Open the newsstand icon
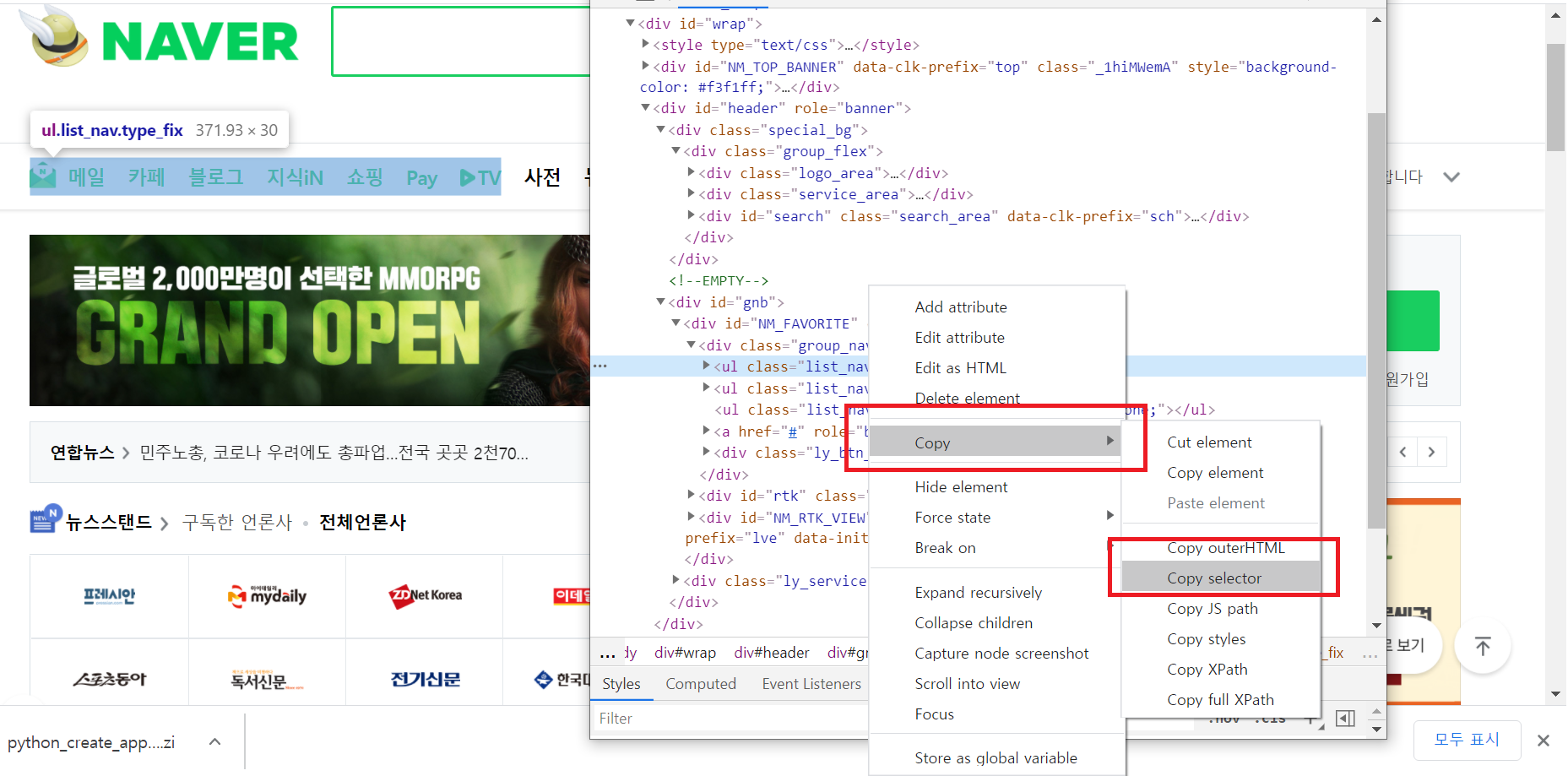 pyautogui.click(x=45, y=519)
